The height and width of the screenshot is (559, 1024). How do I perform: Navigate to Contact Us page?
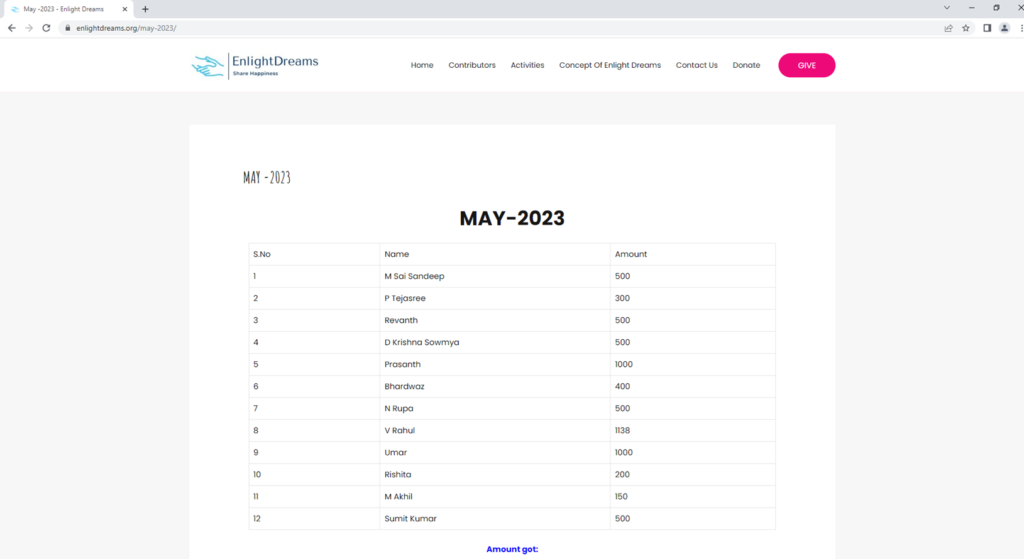pyautogui.click(x=696, y=65)
